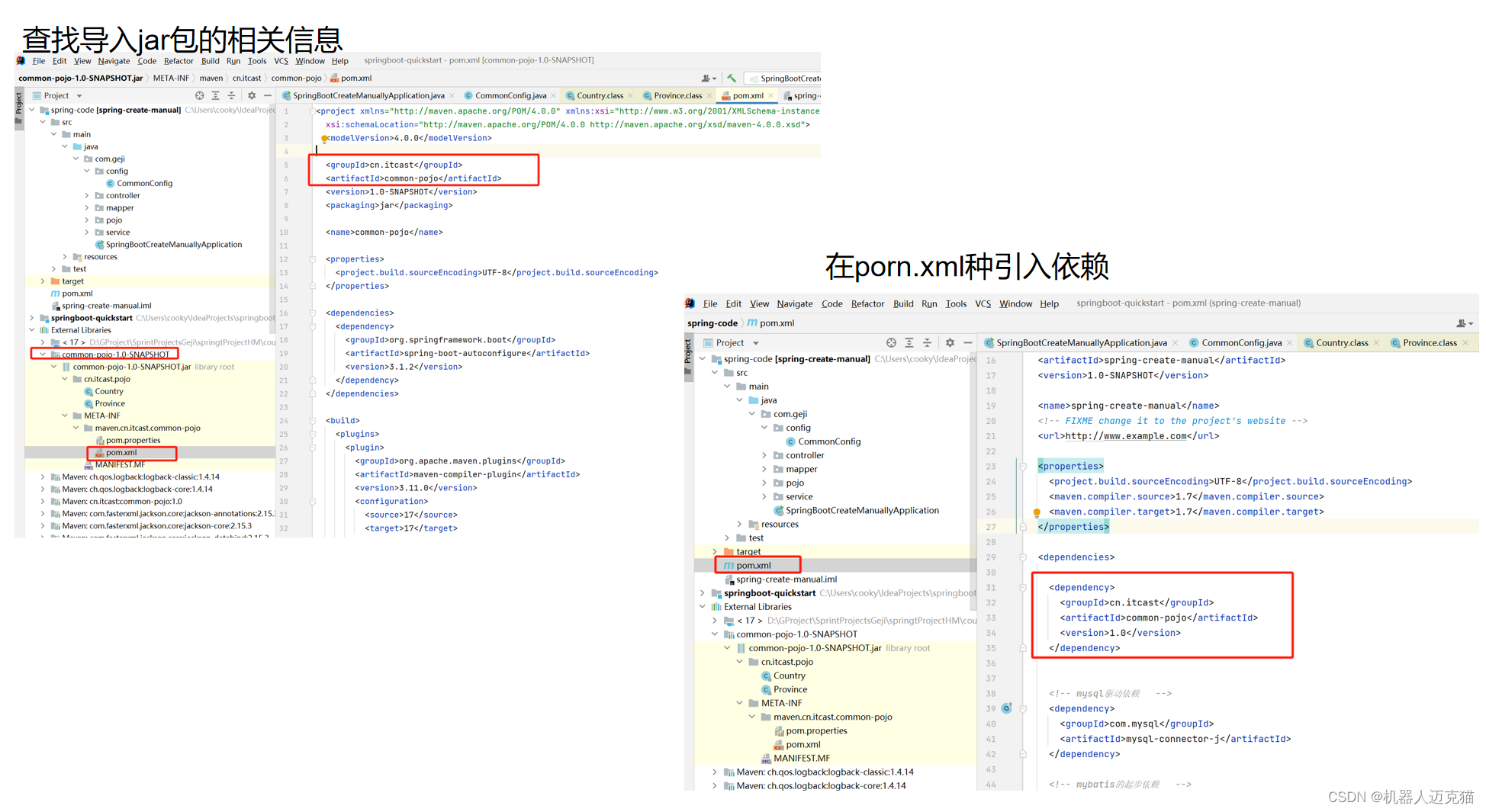Open the Project view mode dropdown
Screen dimensions: 1486x812
click(79, 95)
